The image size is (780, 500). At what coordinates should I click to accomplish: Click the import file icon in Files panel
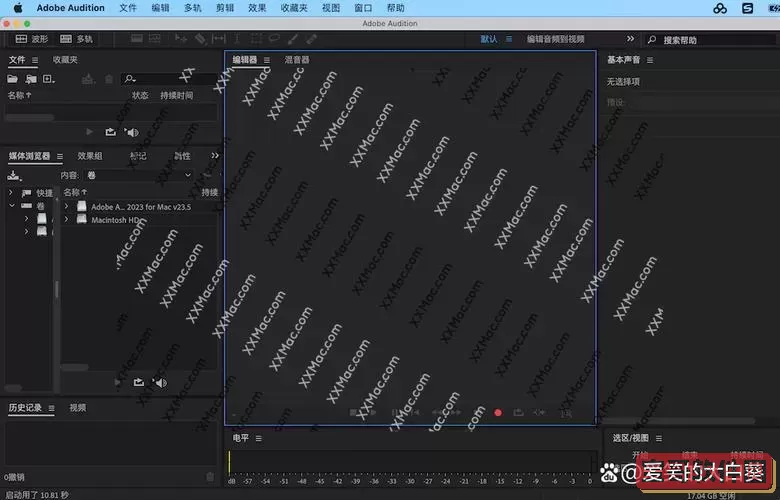click(31, 79)
